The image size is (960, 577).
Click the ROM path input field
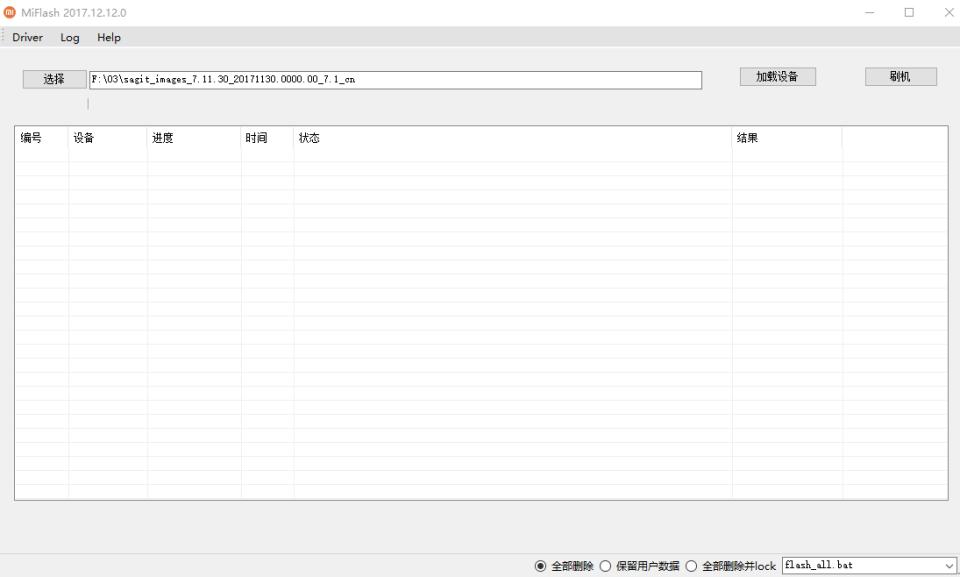pyautogui.click(x=395, y=79)
